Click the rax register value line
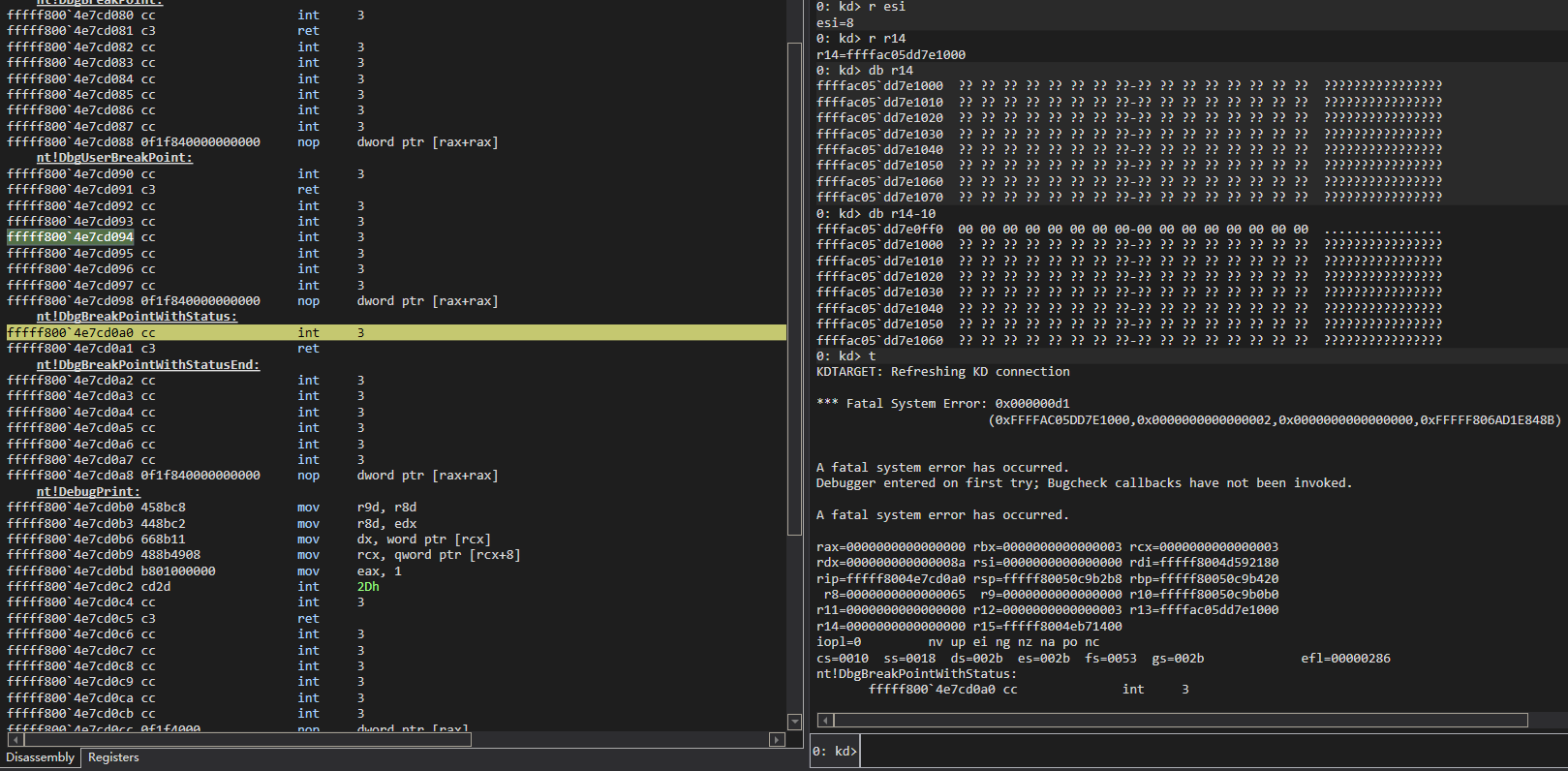1568x771 pixels. click(1047, 547)
